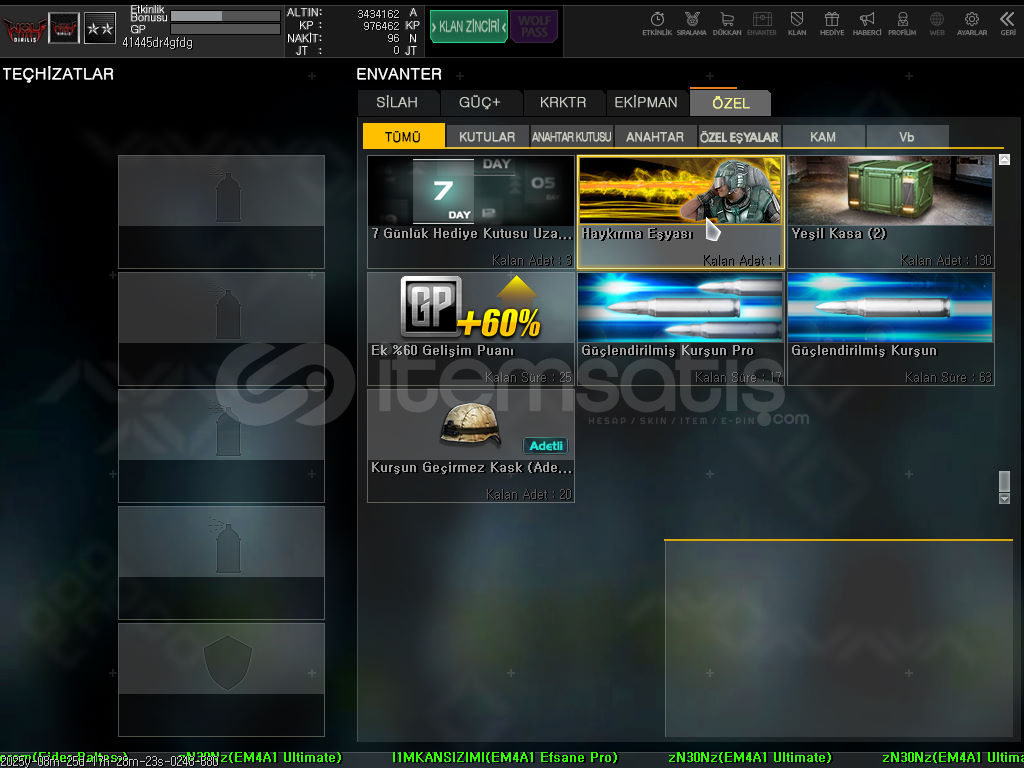Click the ENVANTER heading
The image size is (1024, 768).
click(x=399, y=74)
